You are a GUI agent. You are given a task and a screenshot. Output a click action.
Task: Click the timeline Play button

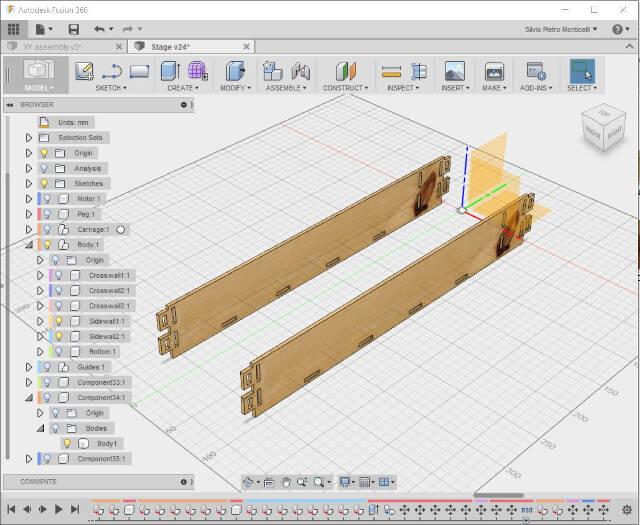click(x=58, y=509)
